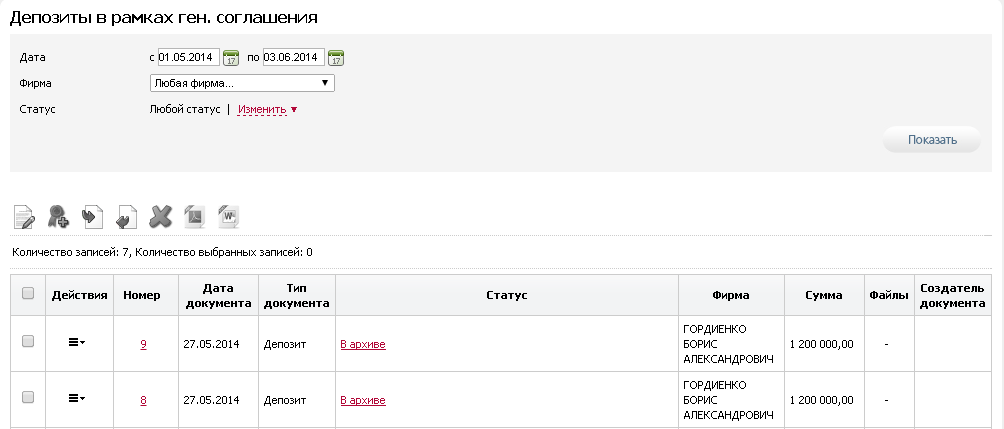Click the send document arrow icon

(x=93, y=216)
